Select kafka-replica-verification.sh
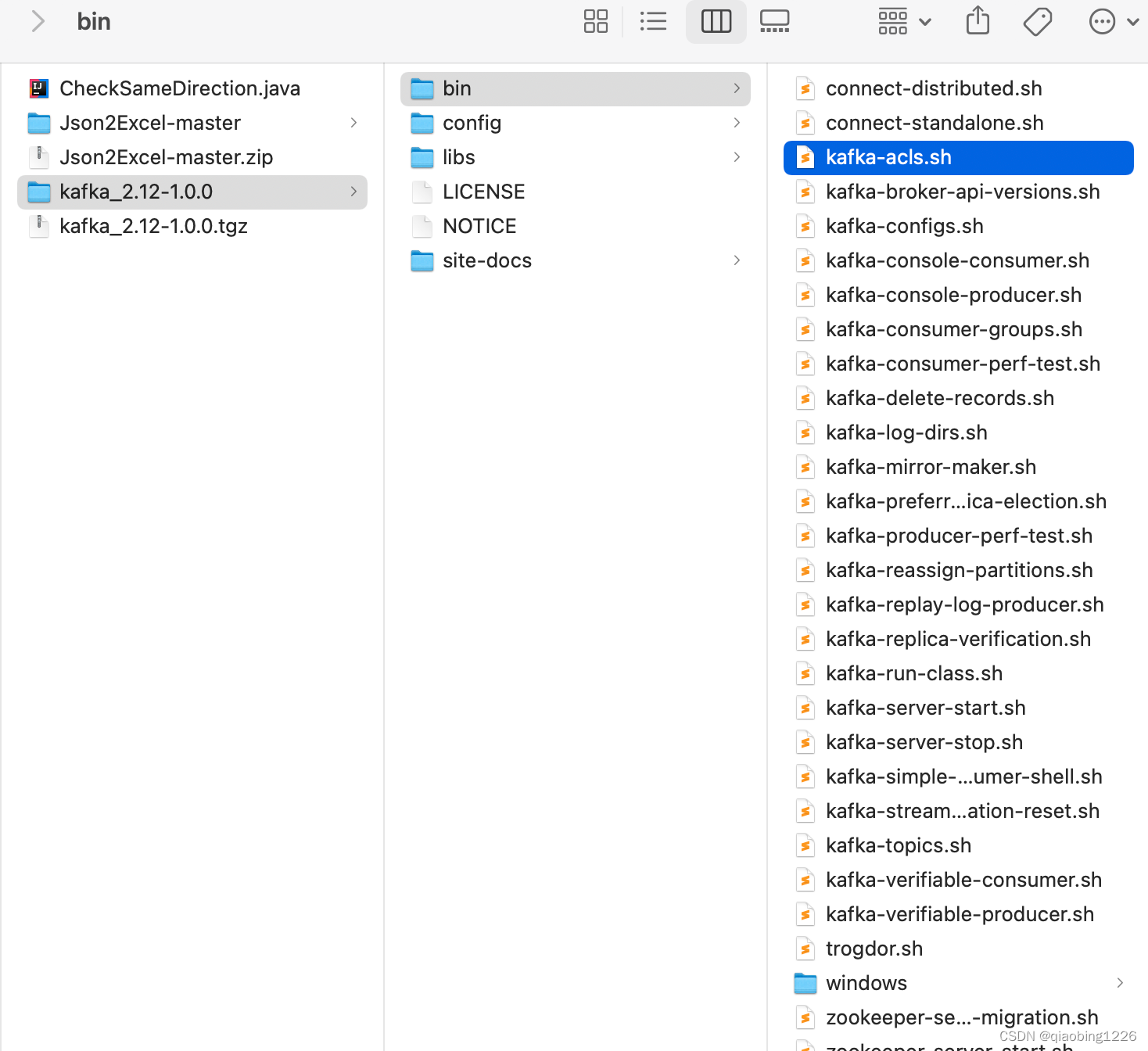This screenshot has height=1051, width=1148. 959,639
